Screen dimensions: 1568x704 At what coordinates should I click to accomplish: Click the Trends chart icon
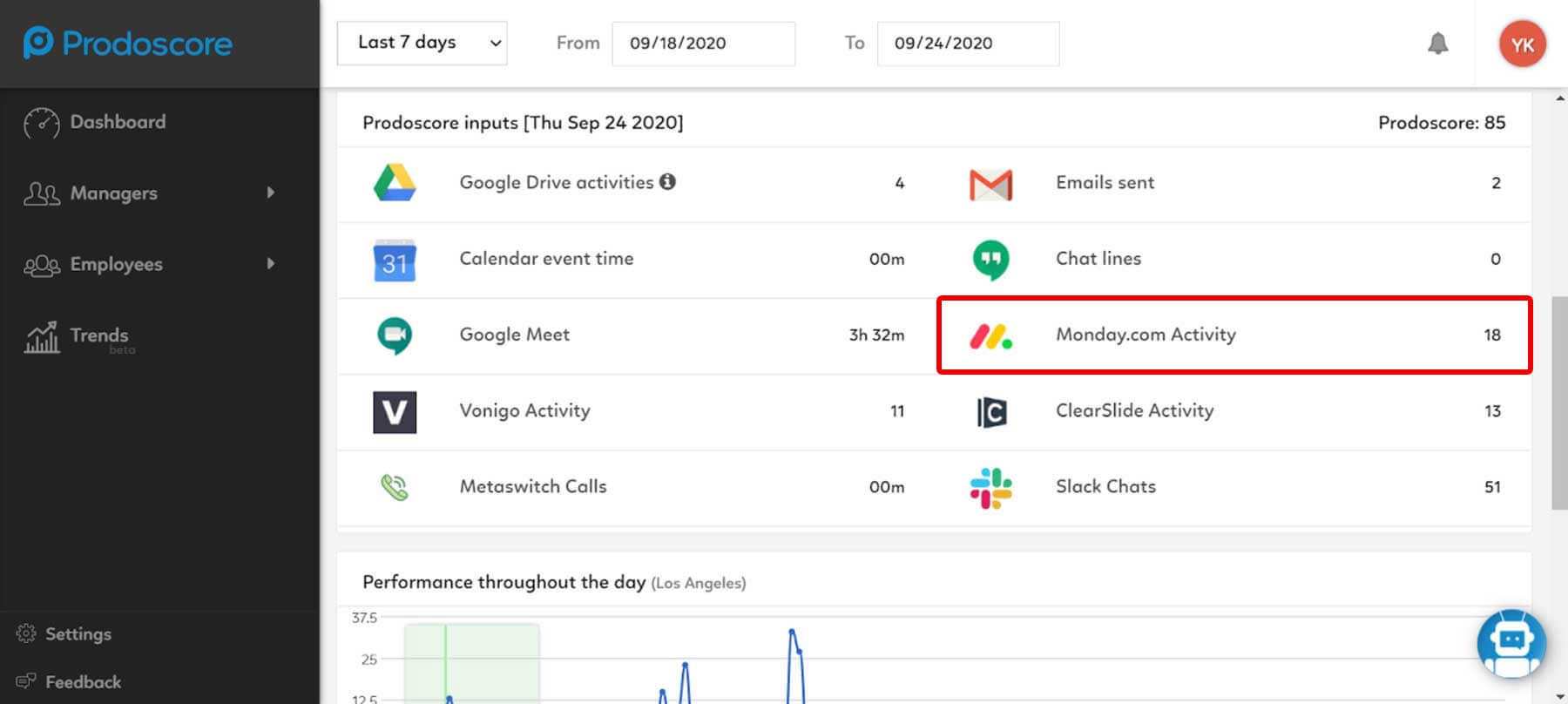pyautogui.click(x=42, y=336)
